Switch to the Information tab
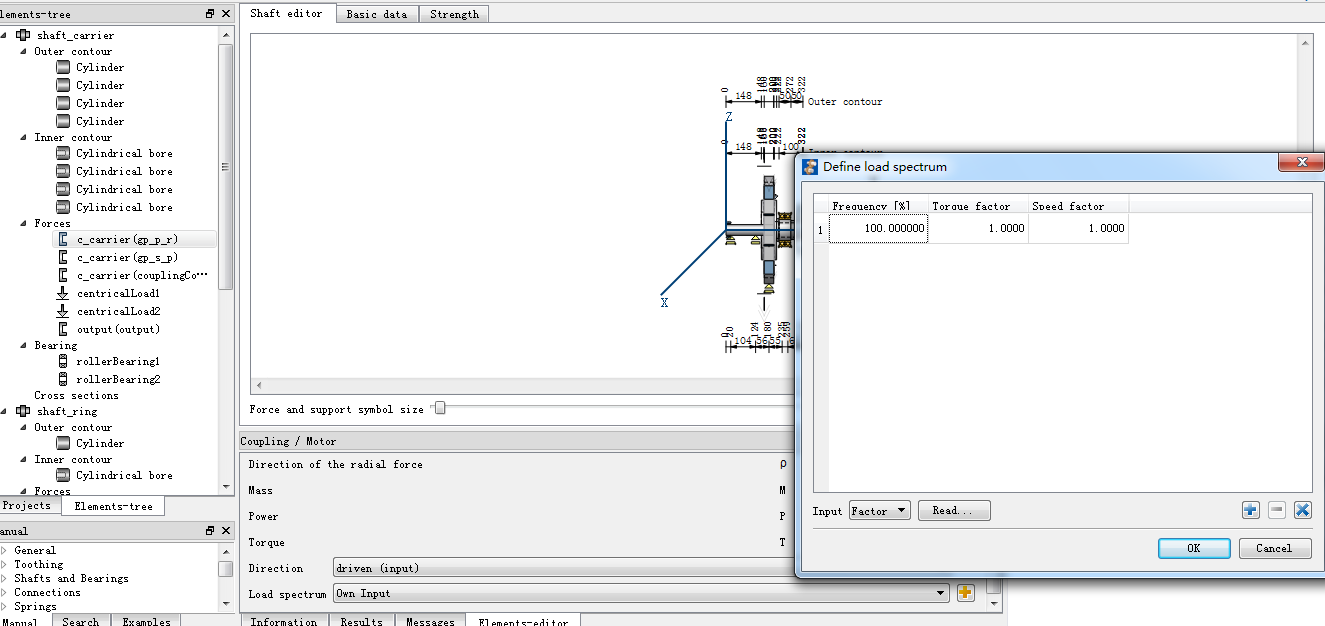This screenshot has width=1325, height=626. click(x=284, y=621)
